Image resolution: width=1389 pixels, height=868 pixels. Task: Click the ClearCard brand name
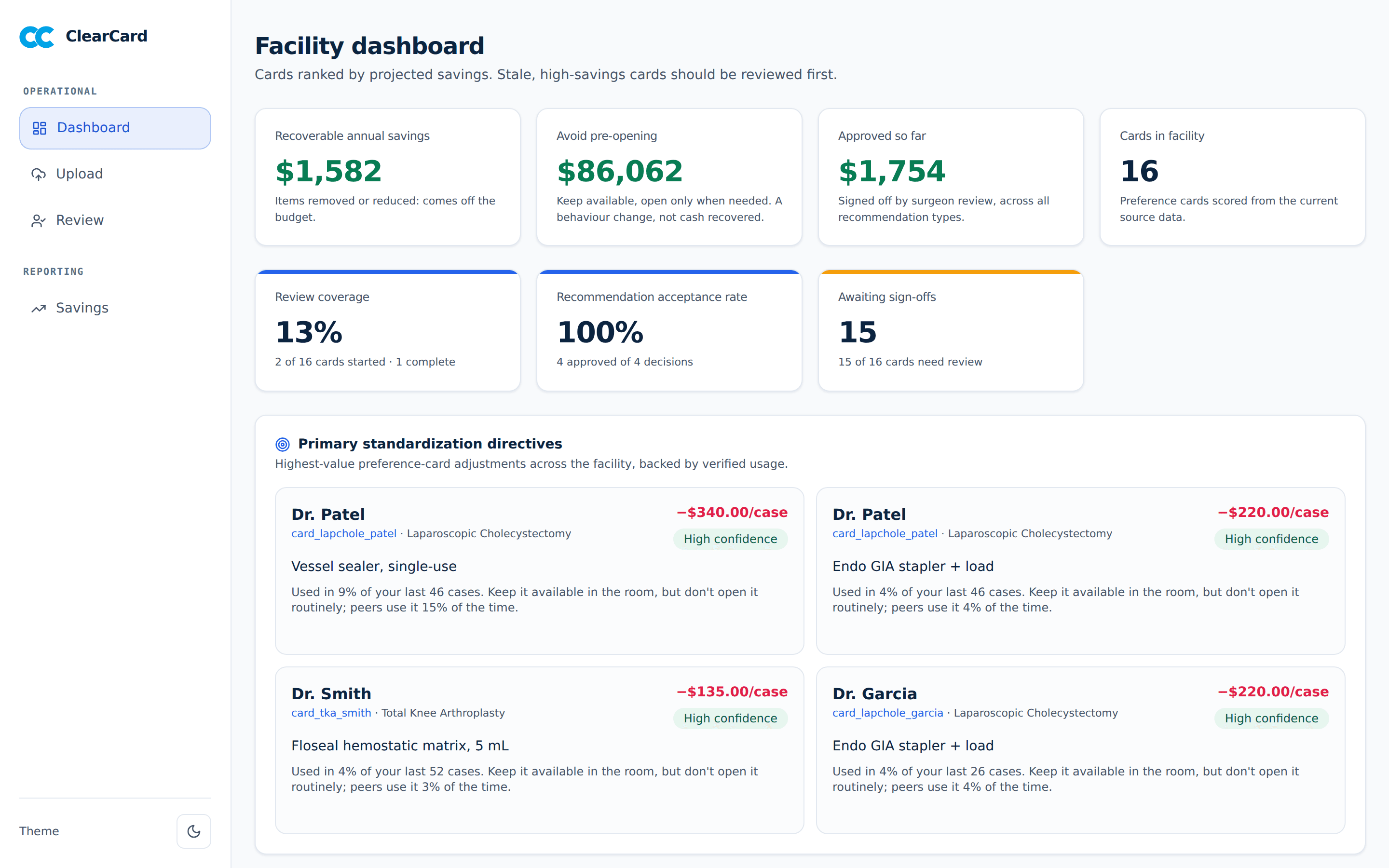tap(106, 36)
